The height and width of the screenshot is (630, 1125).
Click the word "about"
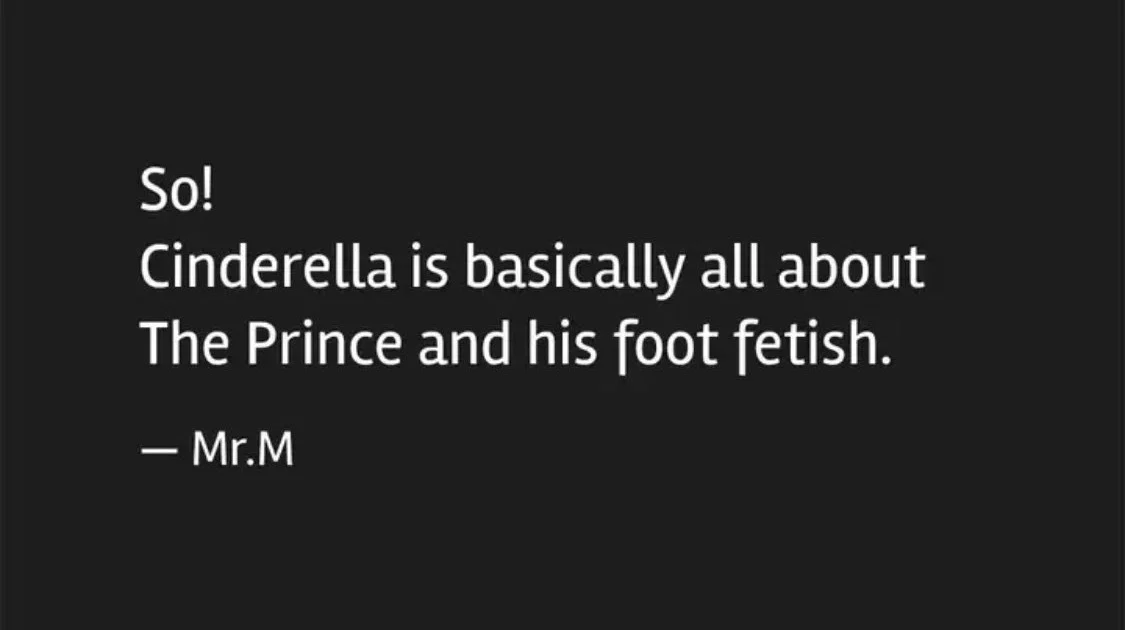pos(852,266)
